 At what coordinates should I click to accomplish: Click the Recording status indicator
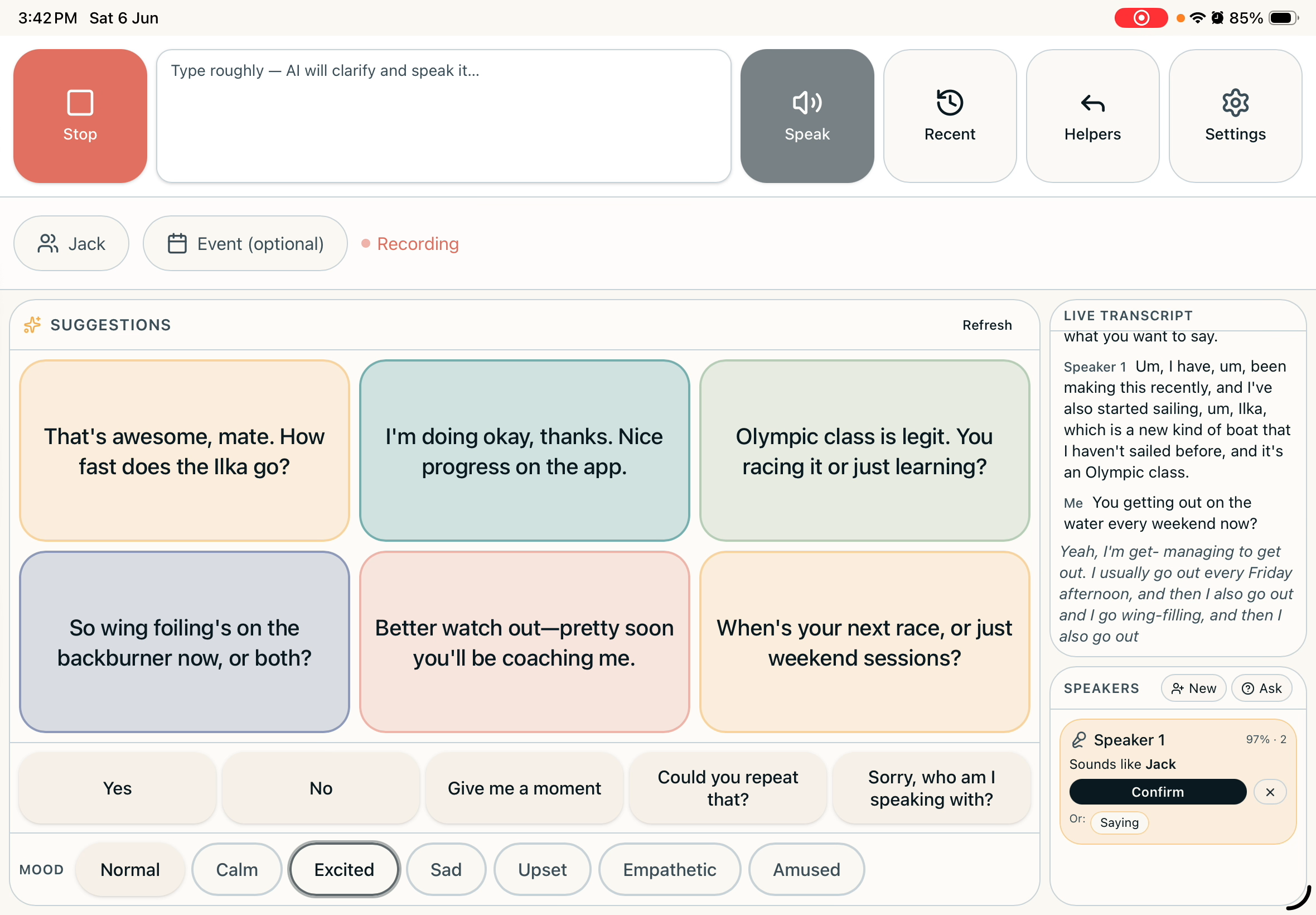pyautogui.click(x=410, y=244)
